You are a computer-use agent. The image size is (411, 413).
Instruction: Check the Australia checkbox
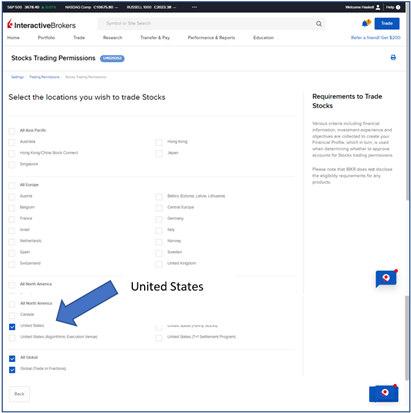pyautogui.click(x=12, y=142)
